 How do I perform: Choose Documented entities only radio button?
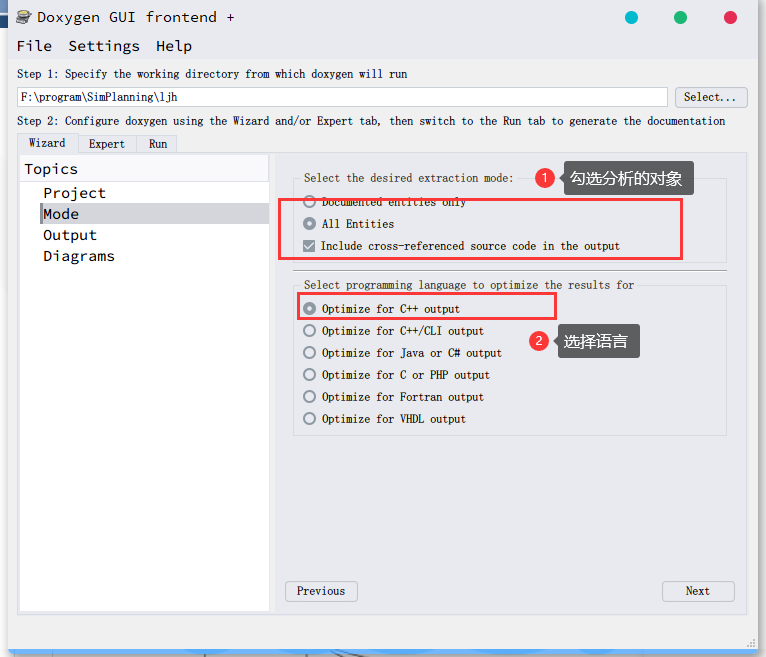309,201
